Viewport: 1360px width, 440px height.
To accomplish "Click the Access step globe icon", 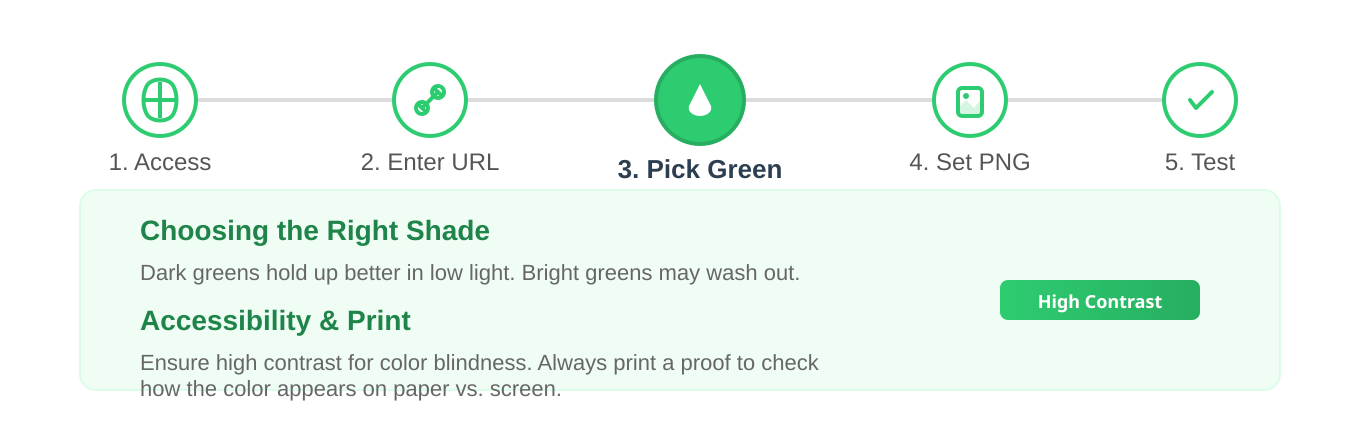I will coord(160,100).
